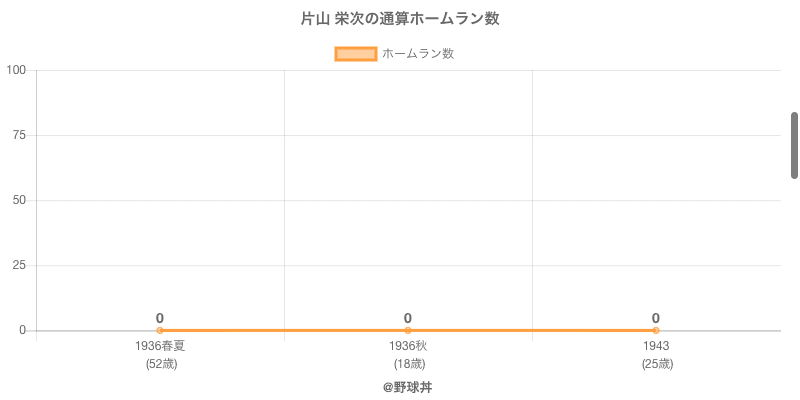The image size is (800, 400).
Task: Select the 1936春夏 x-axis label
Action: (160, 346)
